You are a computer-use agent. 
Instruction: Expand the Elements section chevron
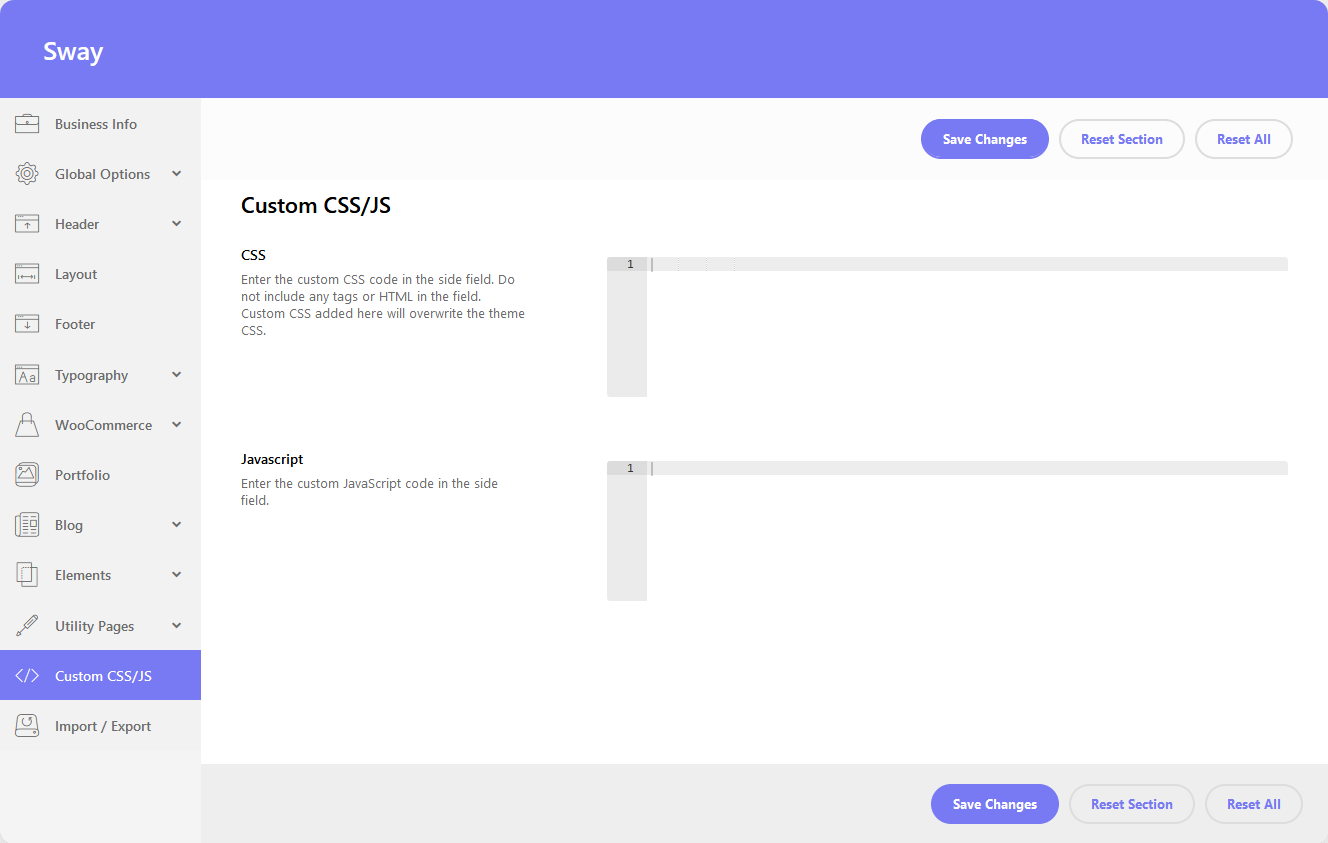[x=177, y=575]
